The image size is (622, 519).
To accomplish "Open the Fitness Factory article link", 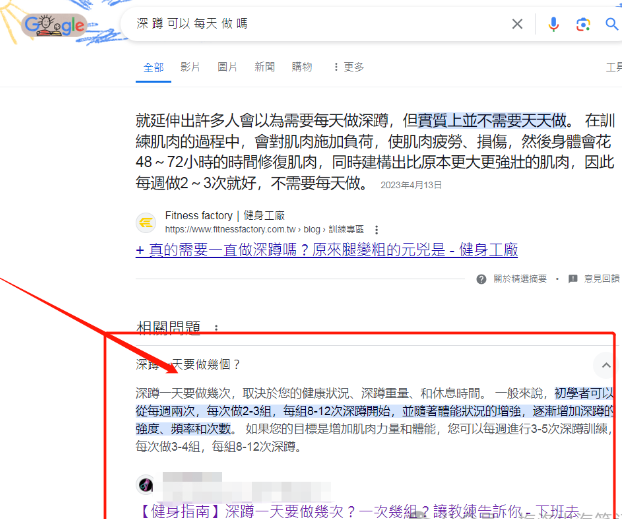I will coord(327,250).
